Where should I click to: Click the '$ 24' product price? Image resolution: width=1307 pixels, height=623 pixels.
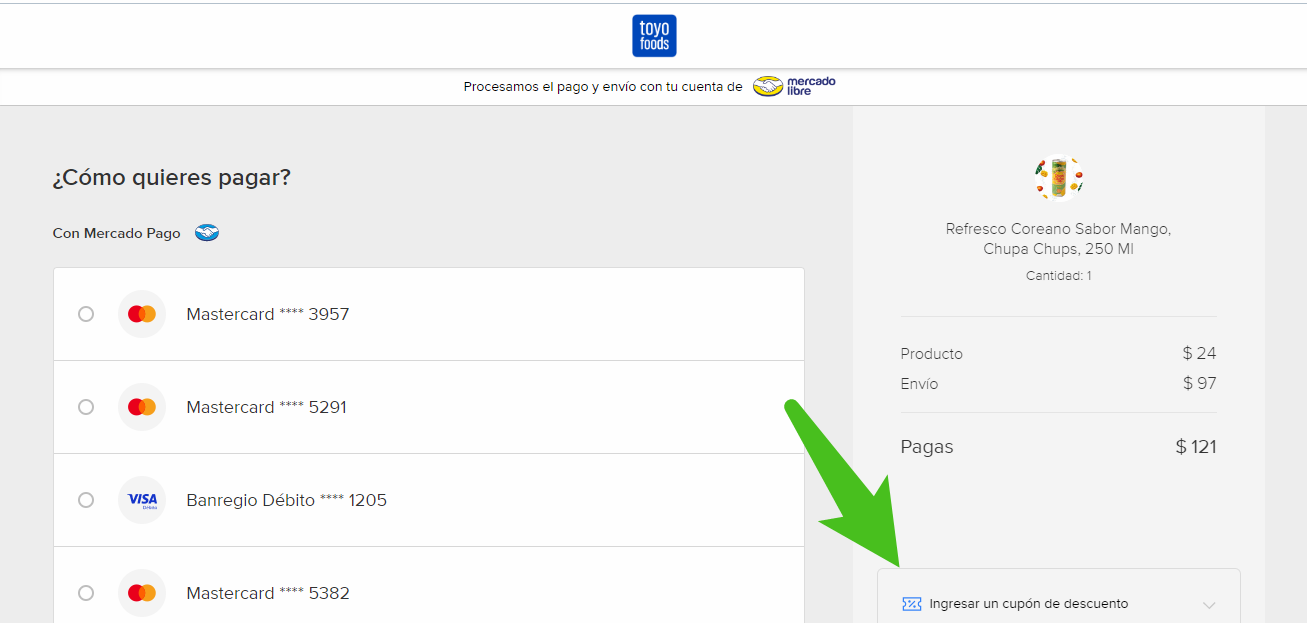(1199, 353)
